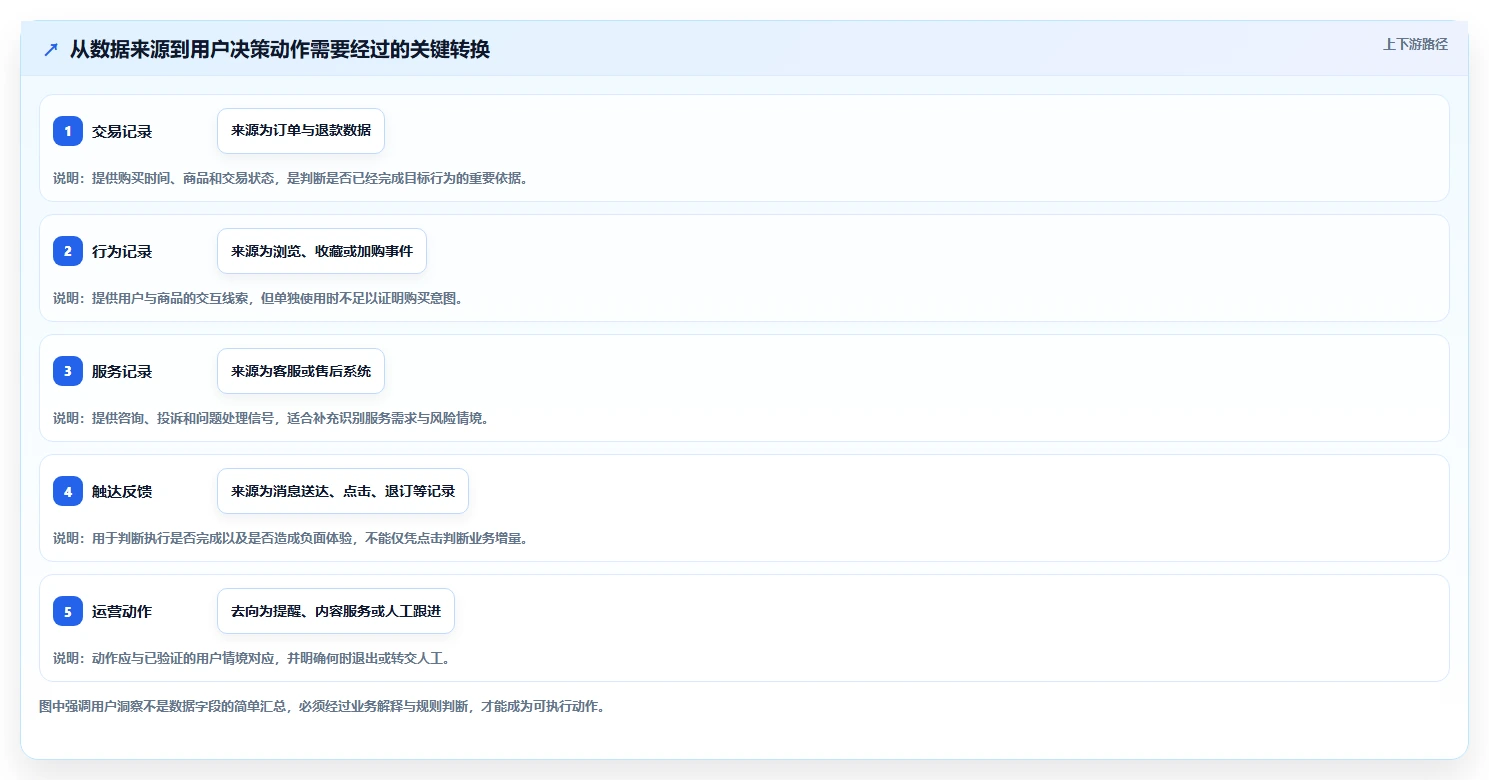Click the arrow icon beside the main title

pyautogui.click(x=51, y=49)
